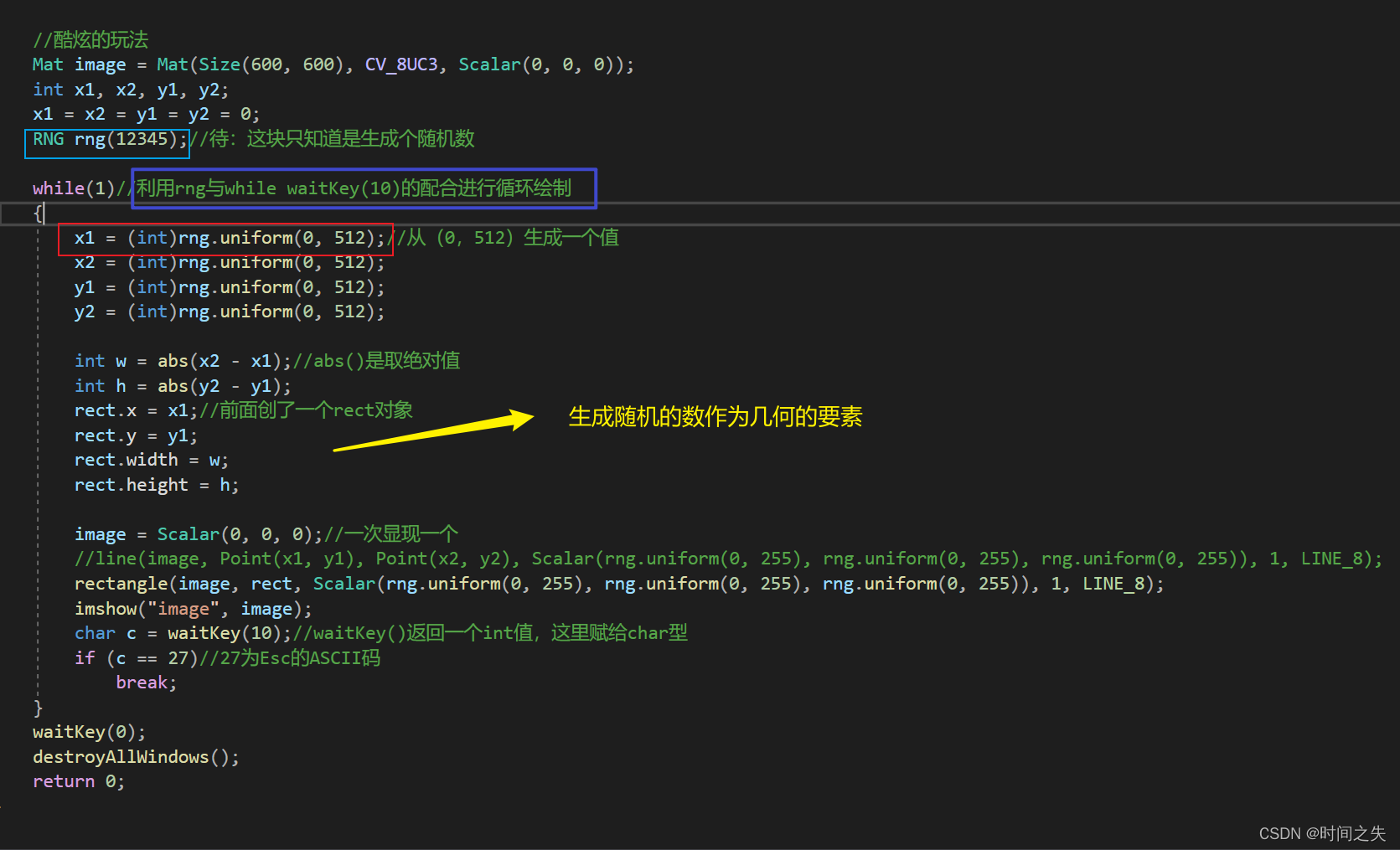The image size is (1400, 850).
Task: Click the "while(1)" keyword line
Action: point(74,188)
